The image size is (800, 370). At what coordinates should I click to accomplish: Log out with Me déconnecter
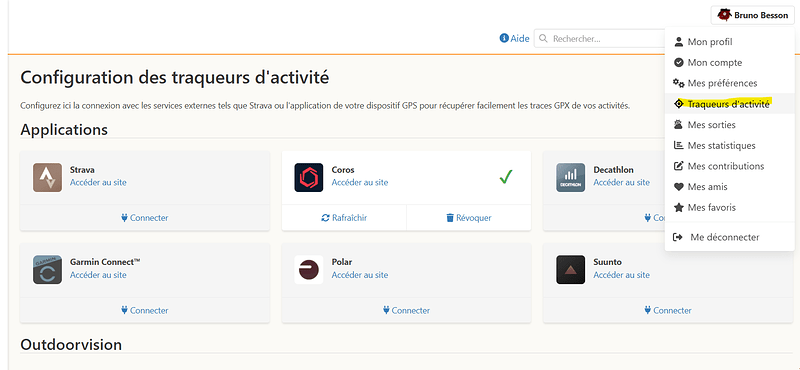coord(730,237)
